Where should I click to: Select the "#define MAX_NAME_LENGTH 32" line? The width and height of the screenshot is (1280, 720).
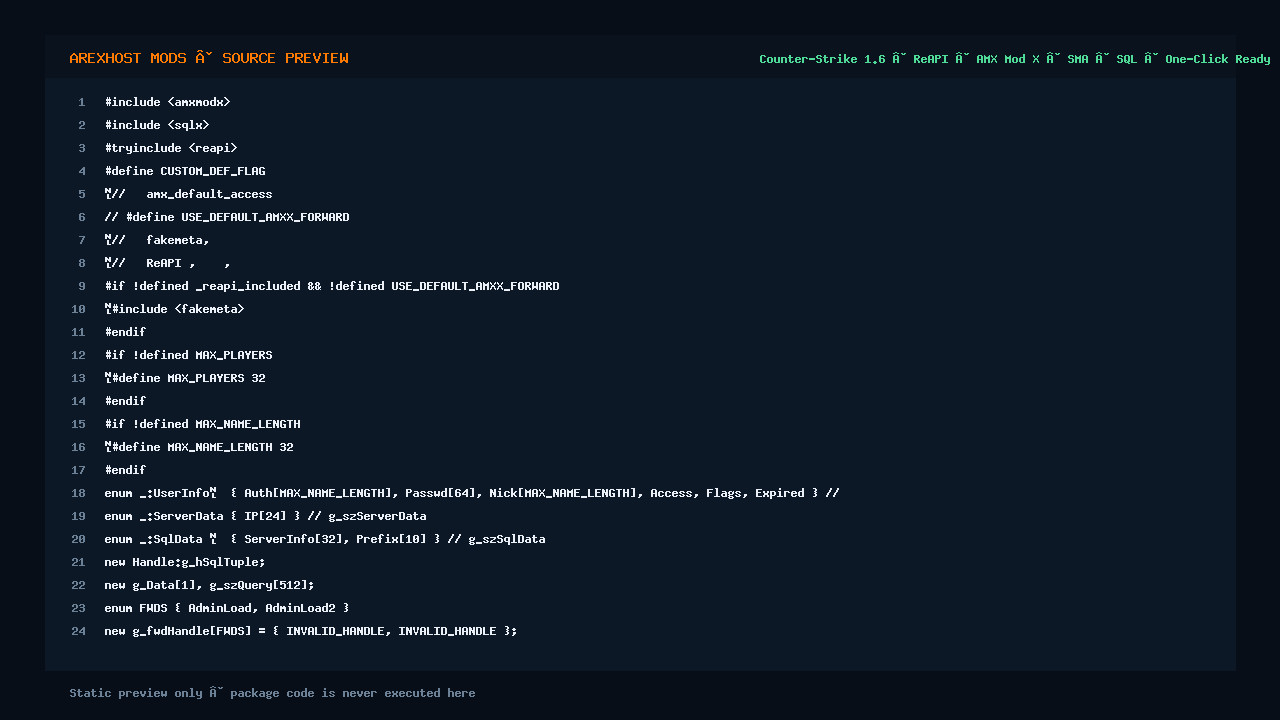199,447
